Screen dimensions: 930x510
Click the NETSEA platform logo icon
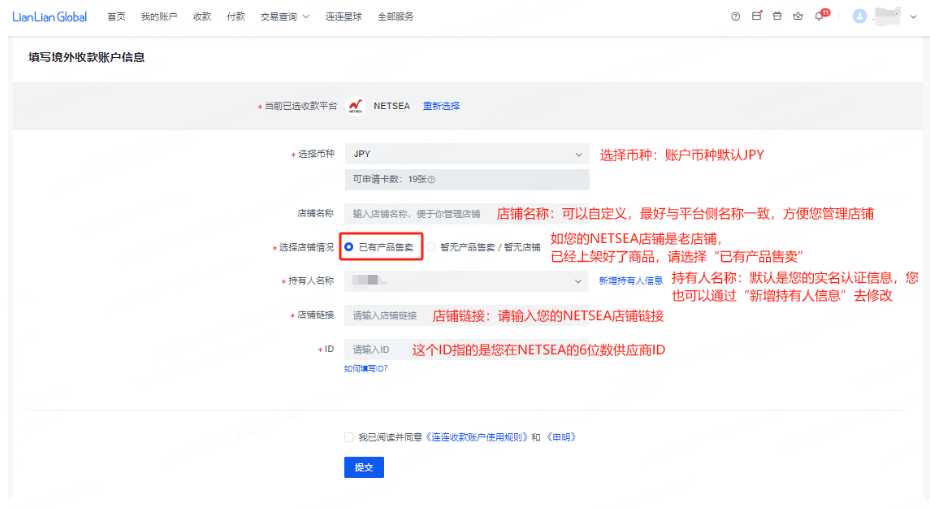[355, 106]
